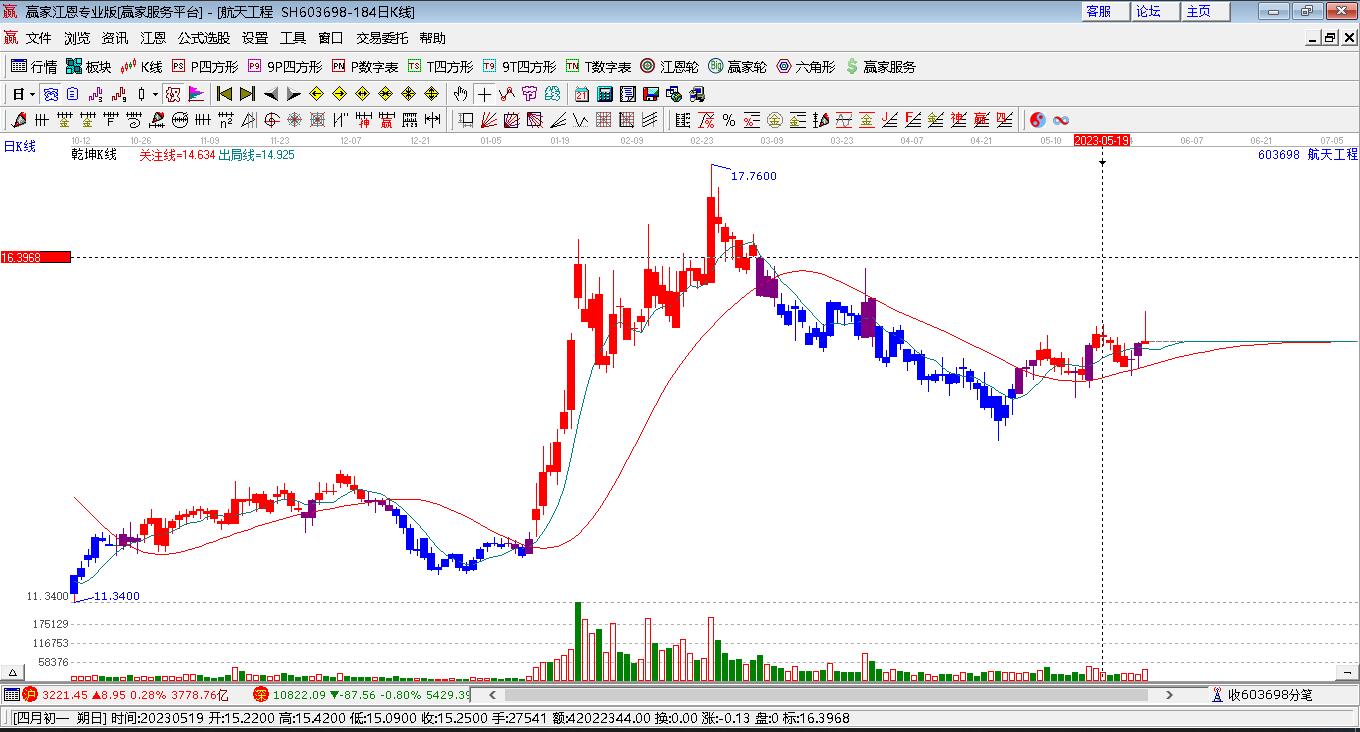Jump to last bar icon
The width and height of the screenshot is (1360, 732).
pyautogui.click(x=248, y=94)
